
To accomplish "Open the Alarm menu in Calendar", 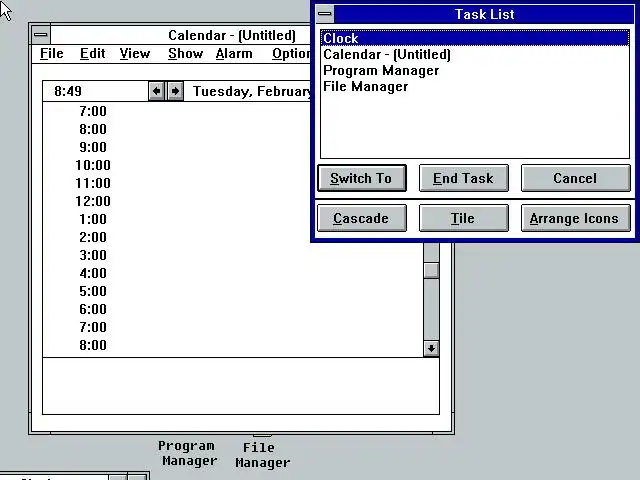I will click(x=234, y=53).
